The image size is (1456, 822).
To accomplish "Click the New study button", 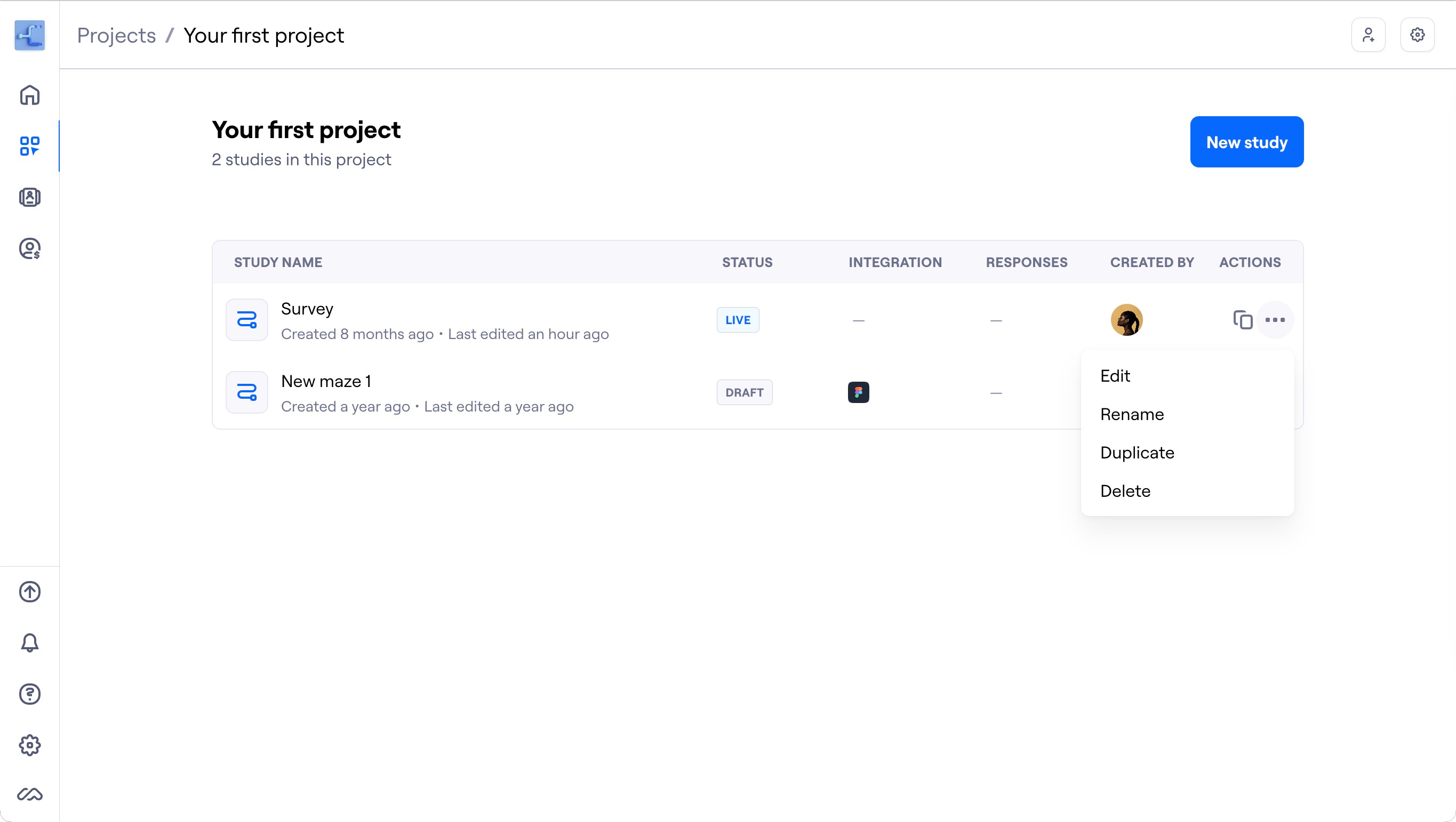I will click(1247, 142).
